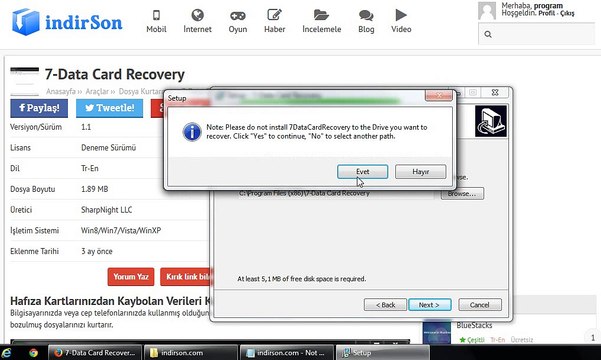Click the site search box

537,34
